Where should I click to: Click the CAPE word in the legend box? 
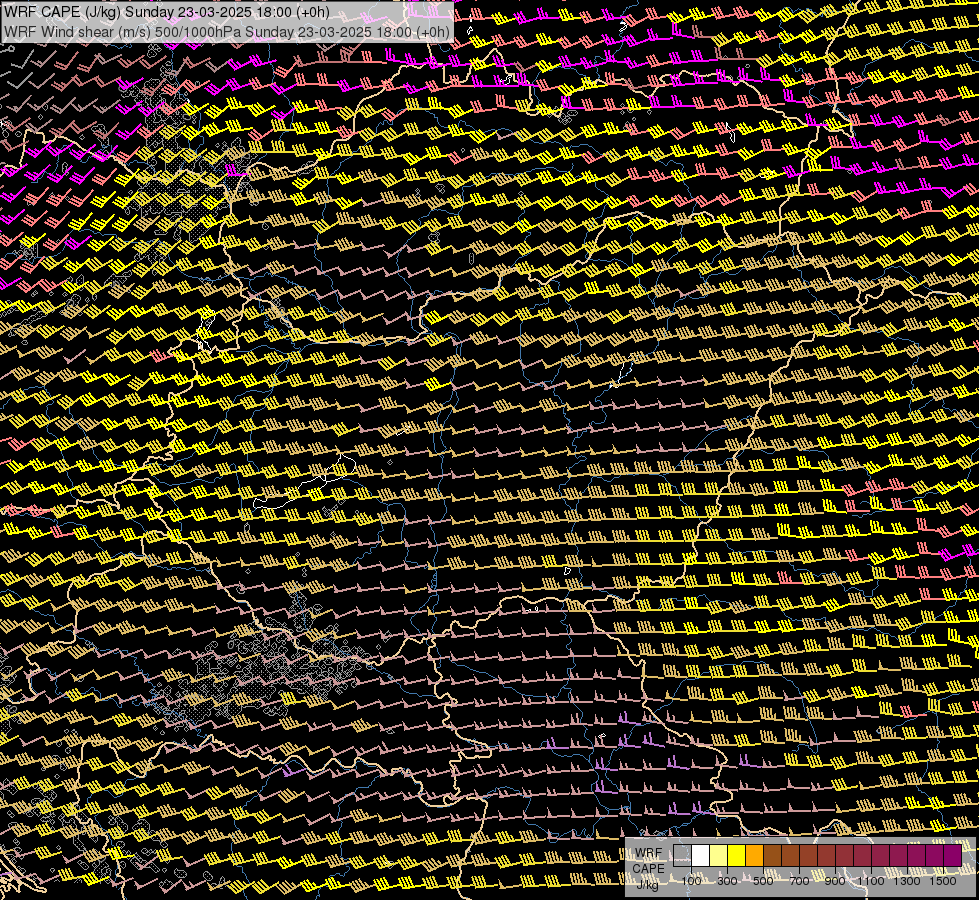pos(649,868)
